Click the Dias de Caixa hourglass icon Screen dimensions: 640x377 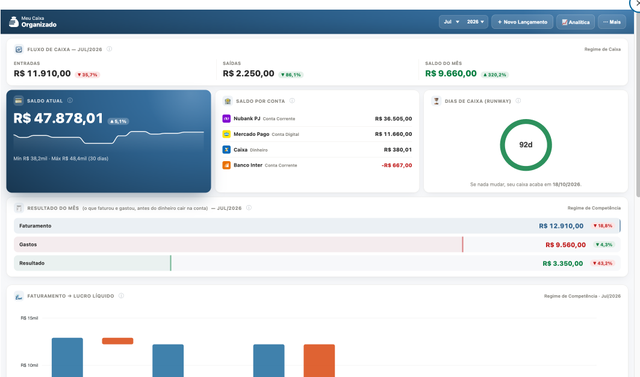436,101
